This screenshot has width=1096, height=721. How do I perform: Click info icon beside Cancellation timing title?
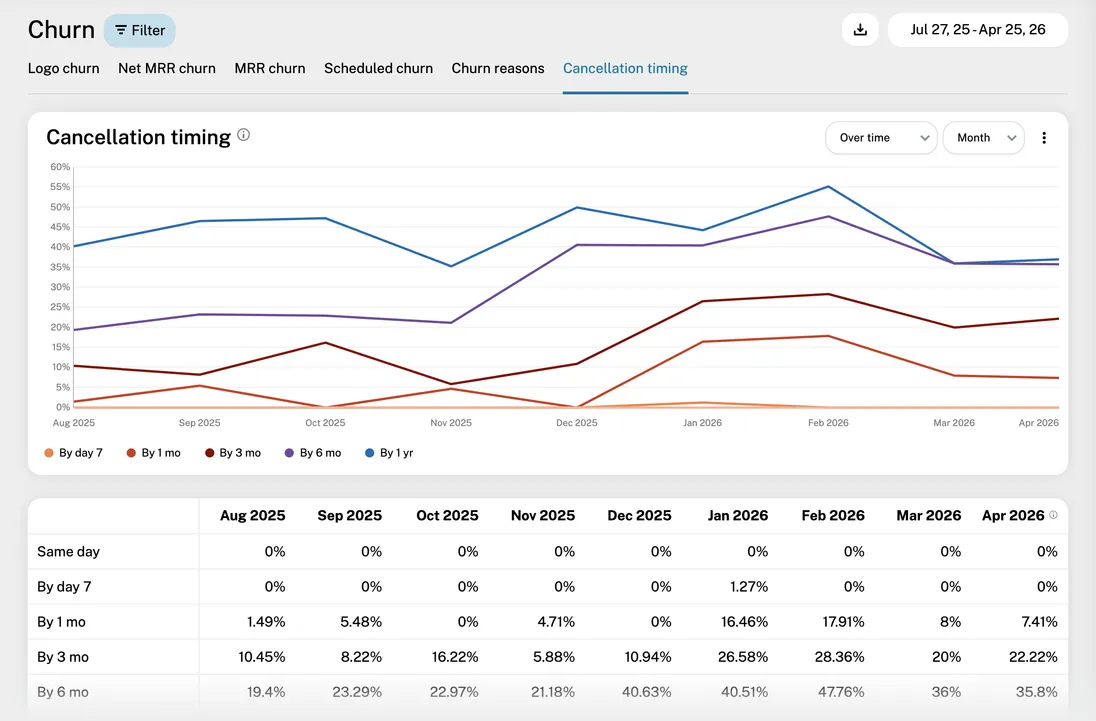pyautogui.click(x=243, y=135)
